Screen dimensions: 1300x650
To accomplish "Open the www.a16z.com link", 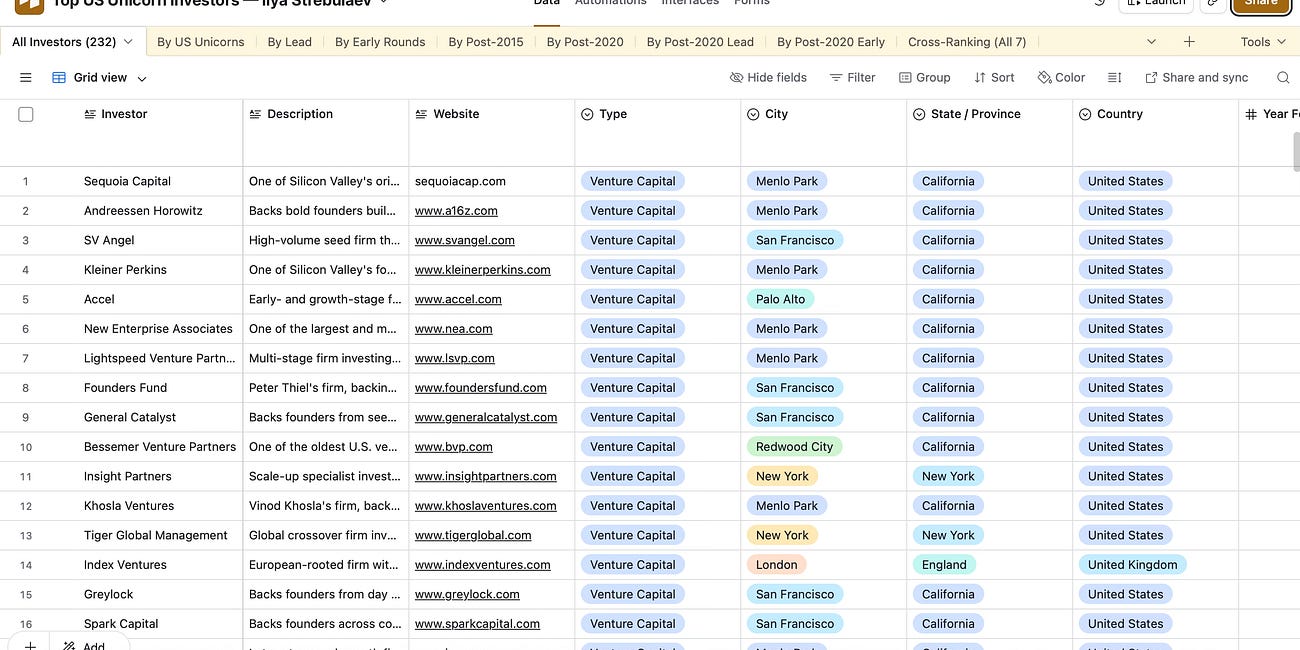I will pyautogui.click(x=456, y=211).
